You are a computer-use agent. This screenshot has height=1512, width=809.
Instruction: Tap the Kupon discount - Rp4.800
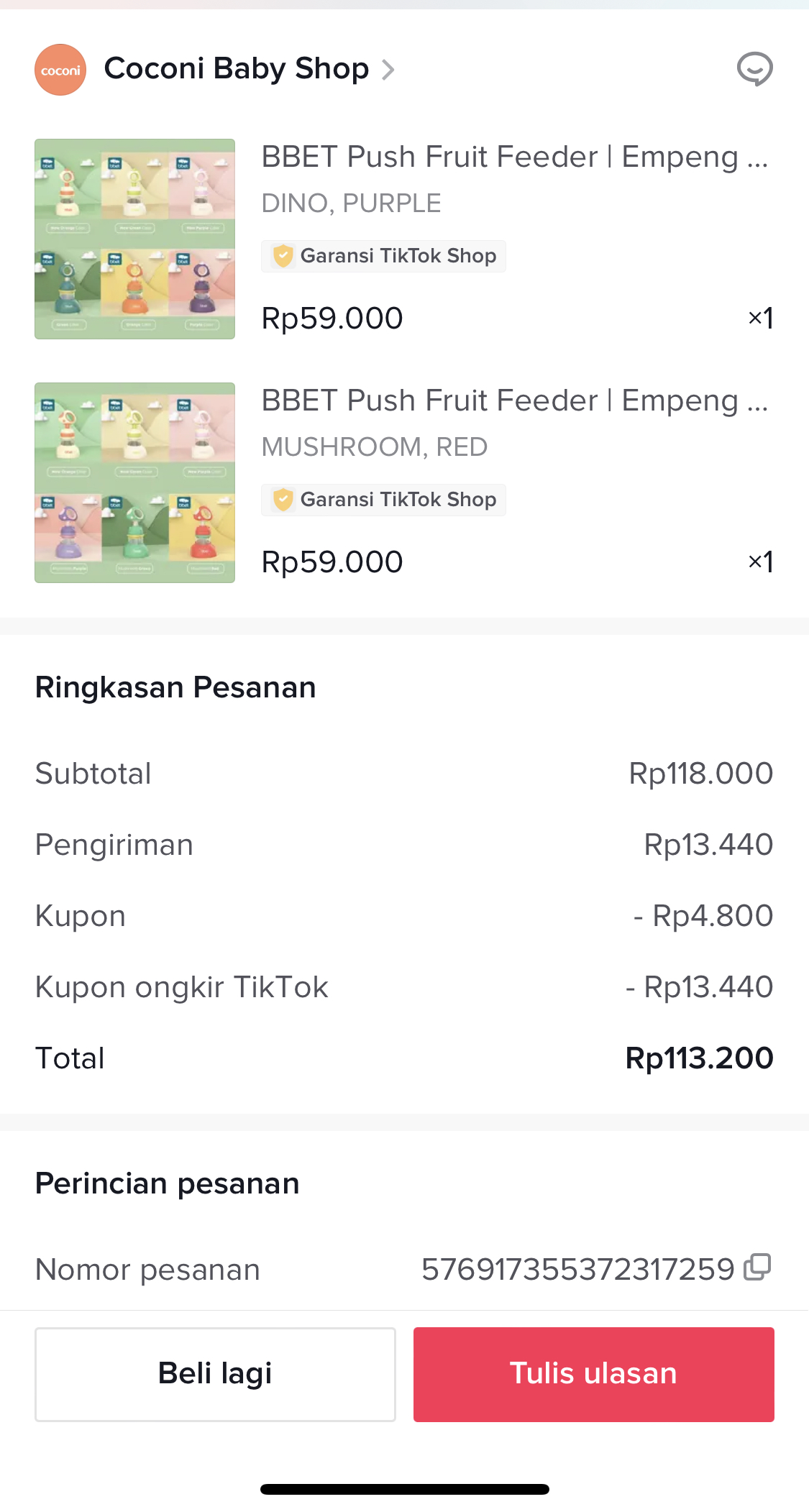point(703,916)
